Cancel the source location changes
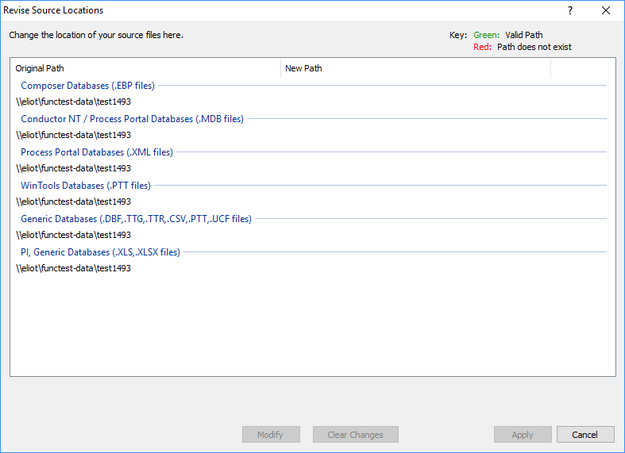The height and width of the screenshot is (453, 625). point(585,435)
